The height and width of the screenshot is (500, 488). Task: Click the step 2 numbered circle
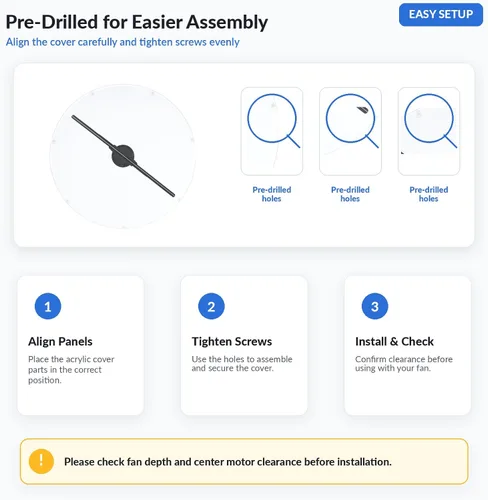click(x=211, y=306)
